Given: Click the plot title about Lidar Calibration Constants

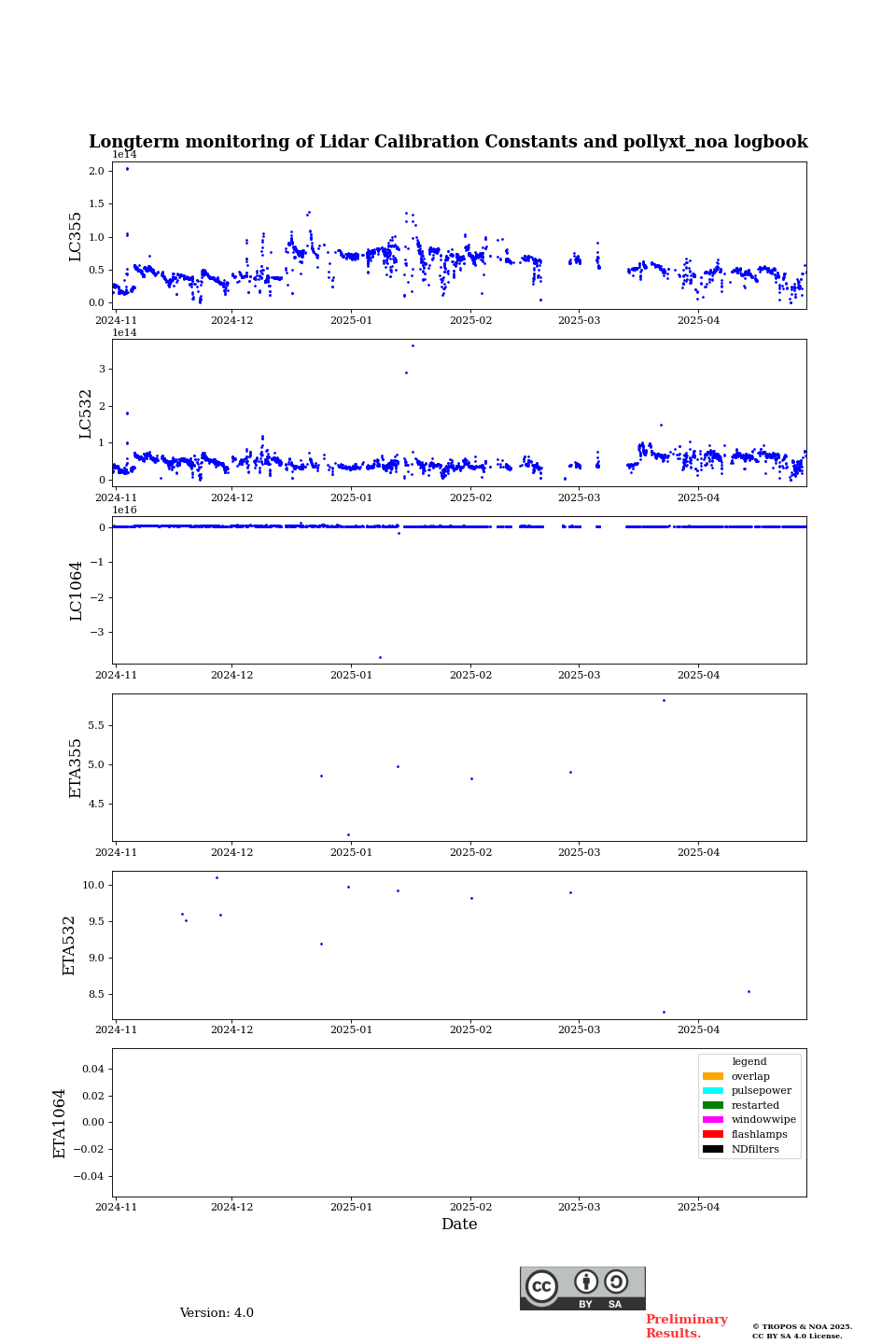Looking at the screenshot, I should tap(448, 142).
